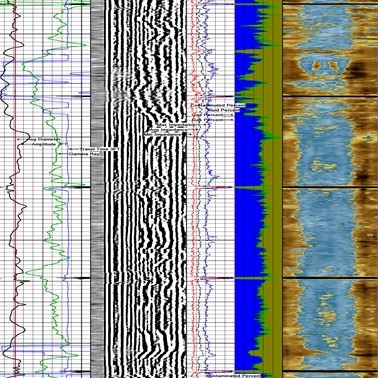Click the blue-and-brown borehole image track
The width and height of the screenshot is (378, 378).
[330, 189]
